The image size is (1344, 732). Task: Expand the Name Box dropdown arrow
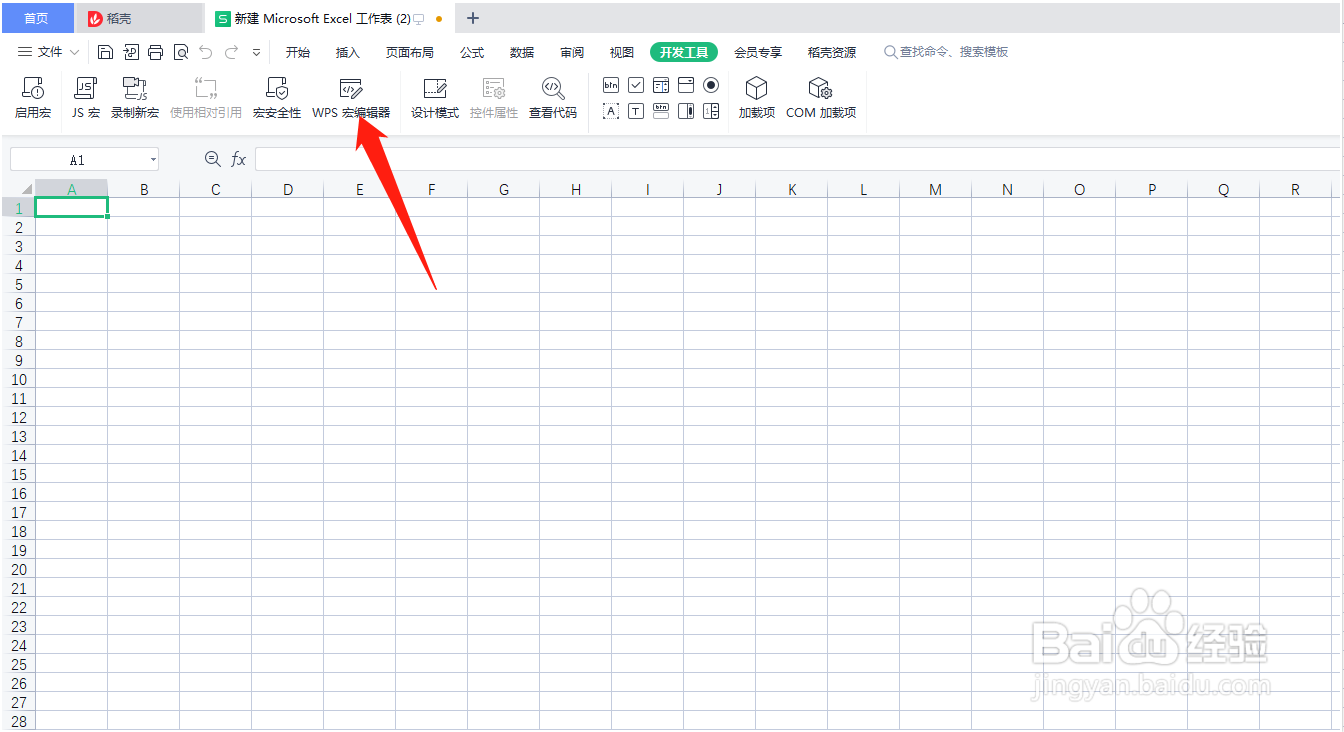pyautogui.click(x=153, y=160)
